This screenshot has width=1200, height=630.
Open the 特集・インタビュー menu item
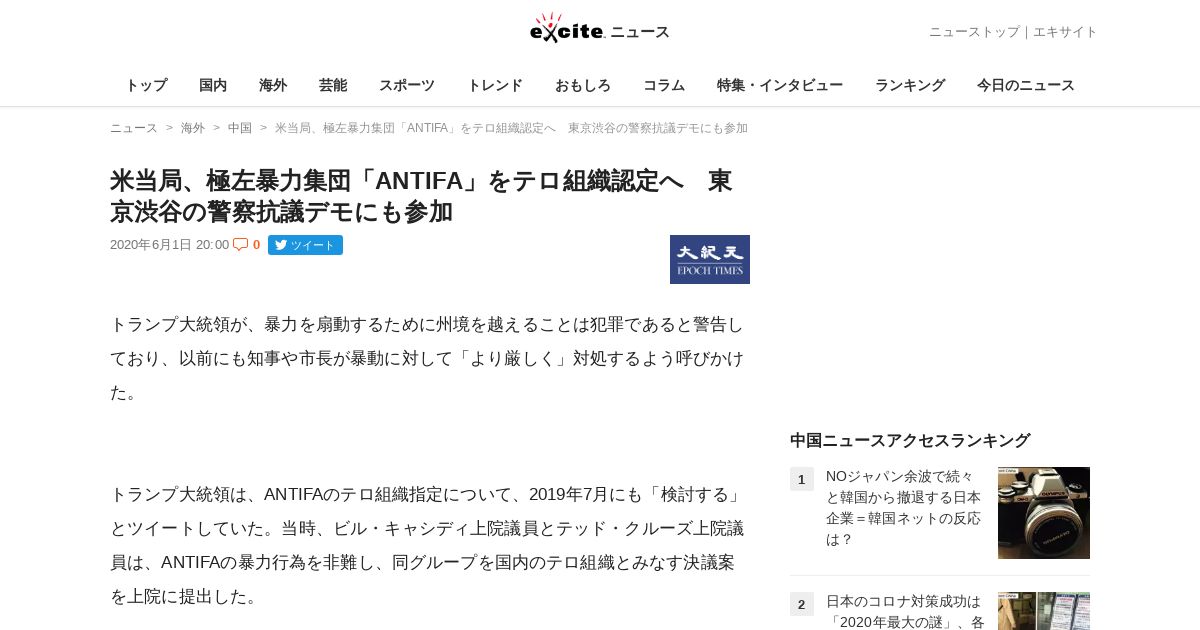coord(780,85)
